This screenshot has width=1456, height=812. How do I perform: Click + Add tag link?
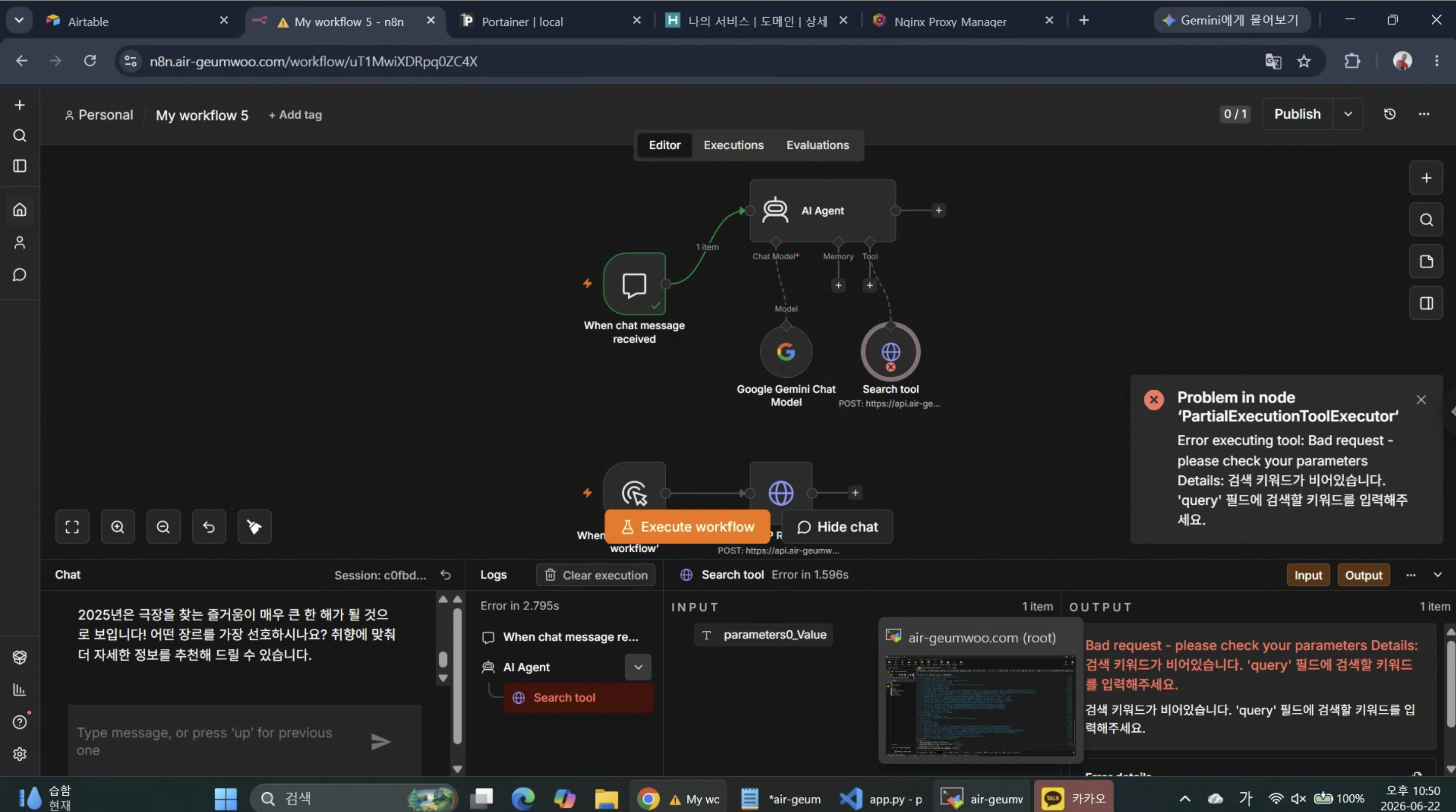pos(295,115)
